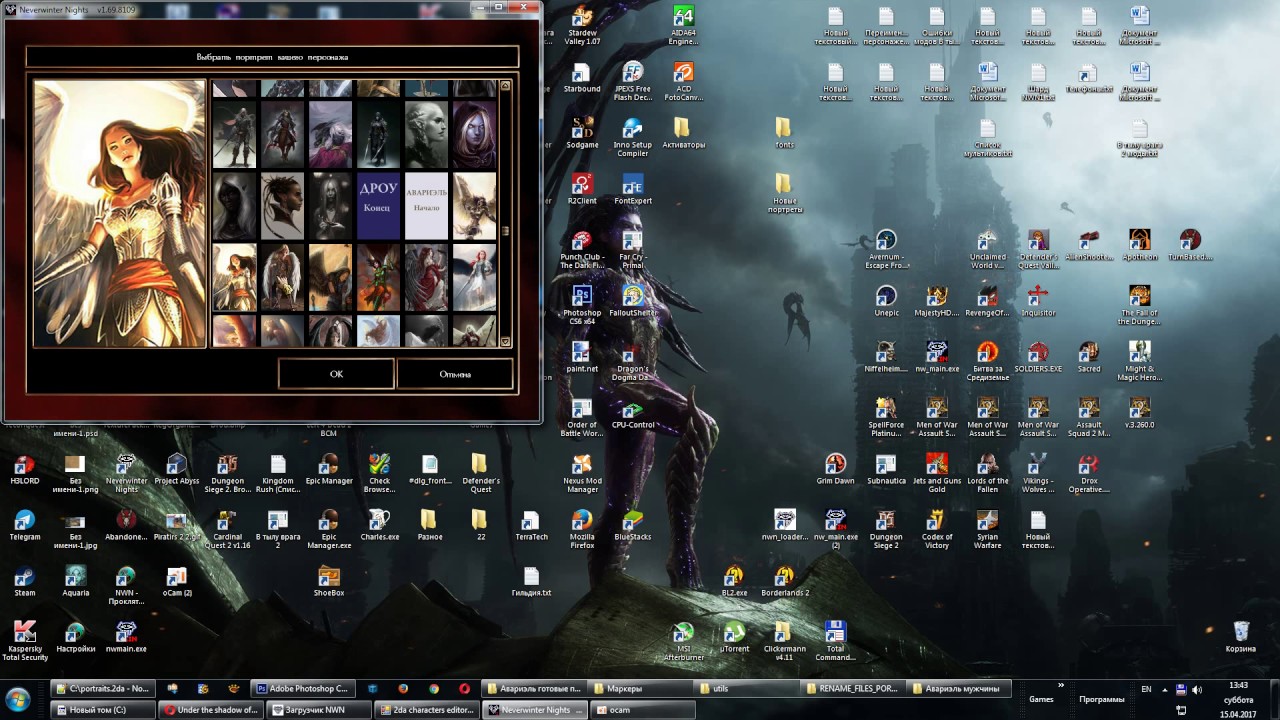1280x720 pixels.
Task: Switch to Adobe Photoshop taskbar button
Action: coord(304,688)
